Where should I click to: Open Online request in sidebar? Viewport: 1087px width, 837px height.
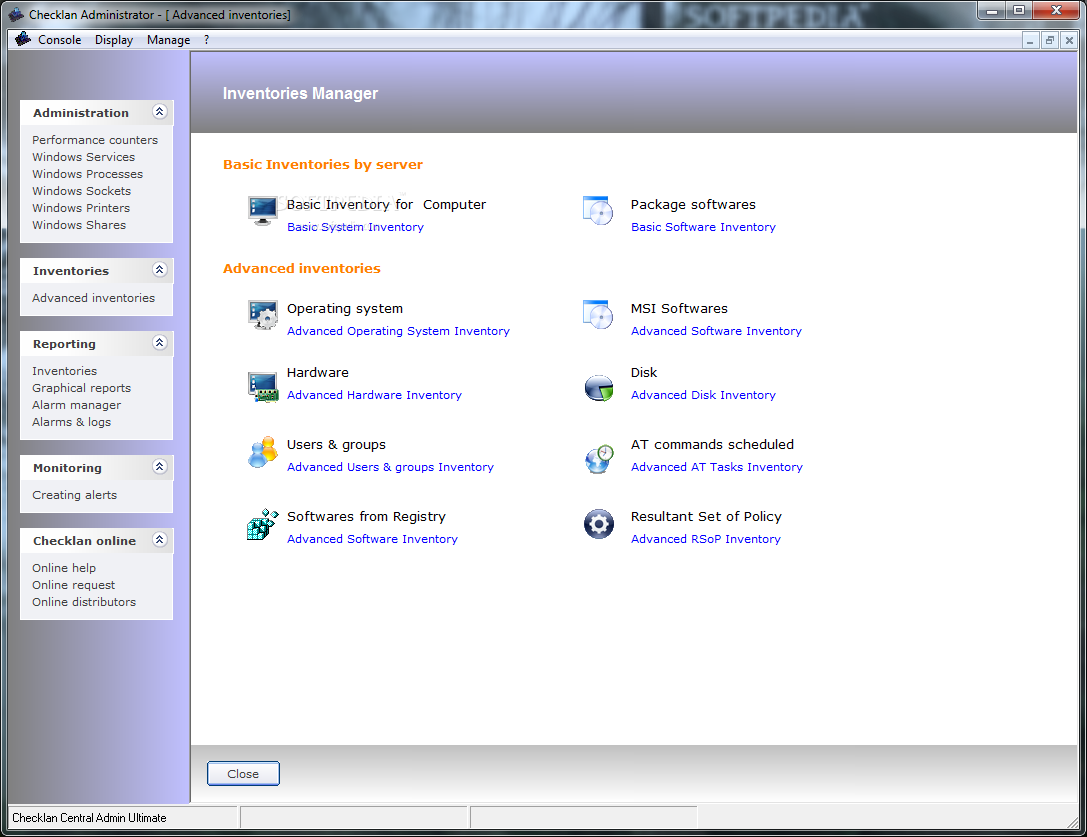point(73,585)
